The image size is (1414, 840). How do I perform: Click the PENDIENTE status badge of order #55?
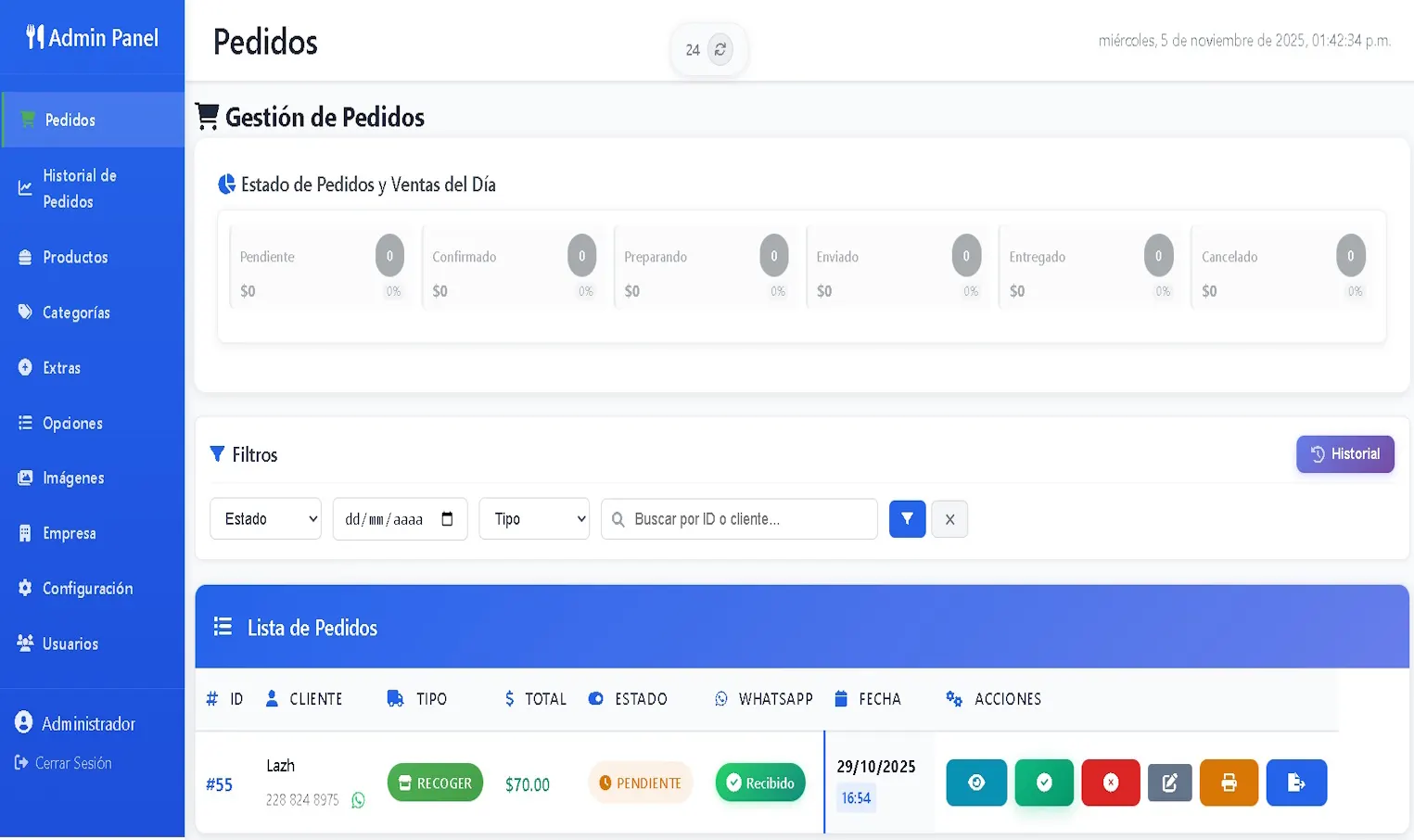pos(641,783)
